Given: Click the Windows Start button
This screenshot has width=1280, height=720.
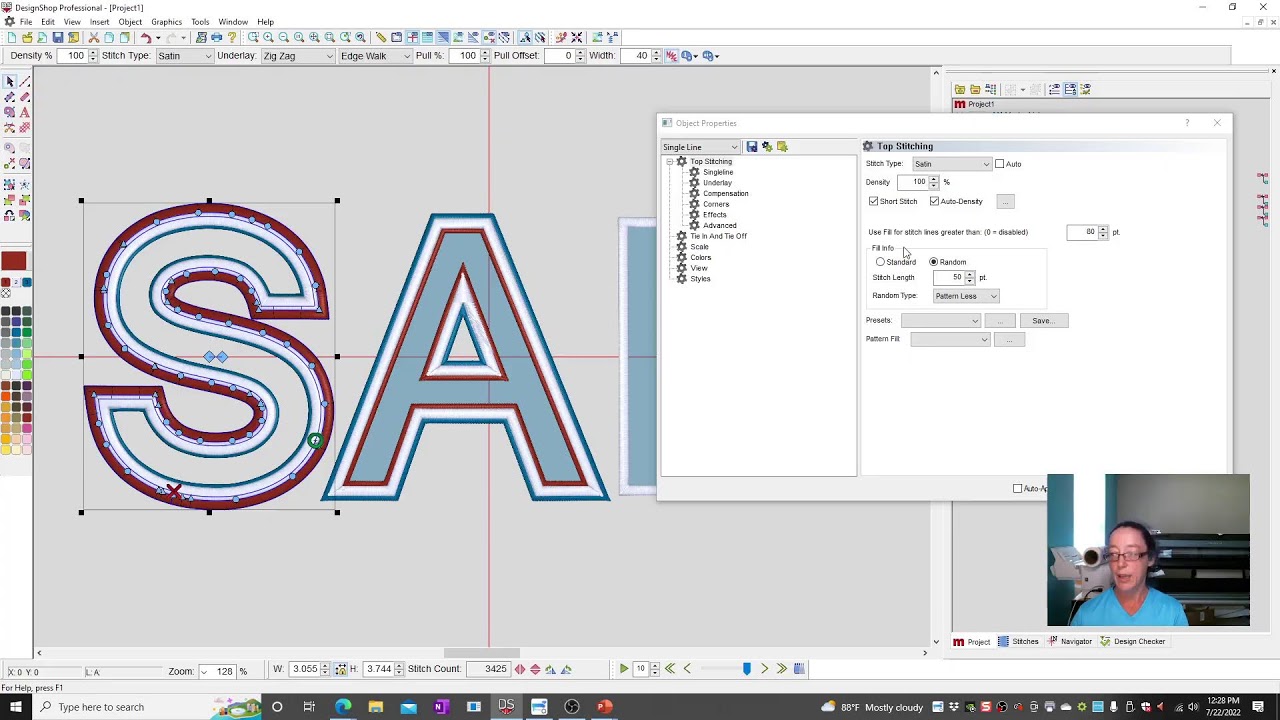Looking at the screenshot, I should coord(16,707).
